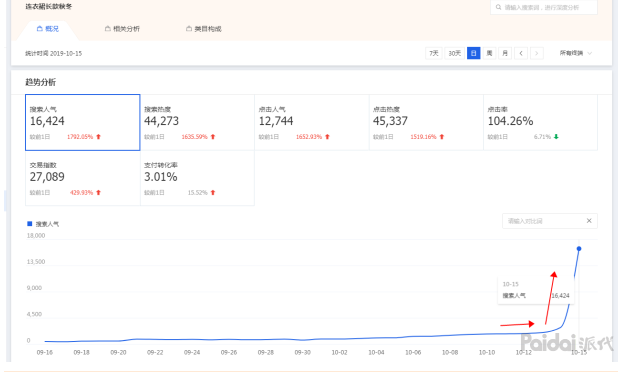
Task: Select the 支付转化率 3.01% metric card
Action: [x=197, y=178]
